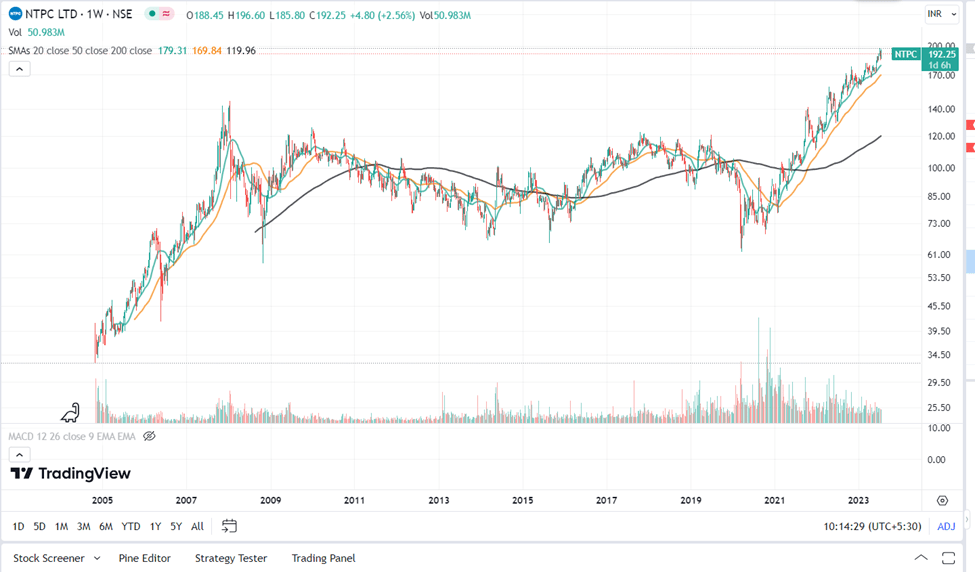
Task: Collapse the MACD pane legend arrow
Action: pos(19,454)
